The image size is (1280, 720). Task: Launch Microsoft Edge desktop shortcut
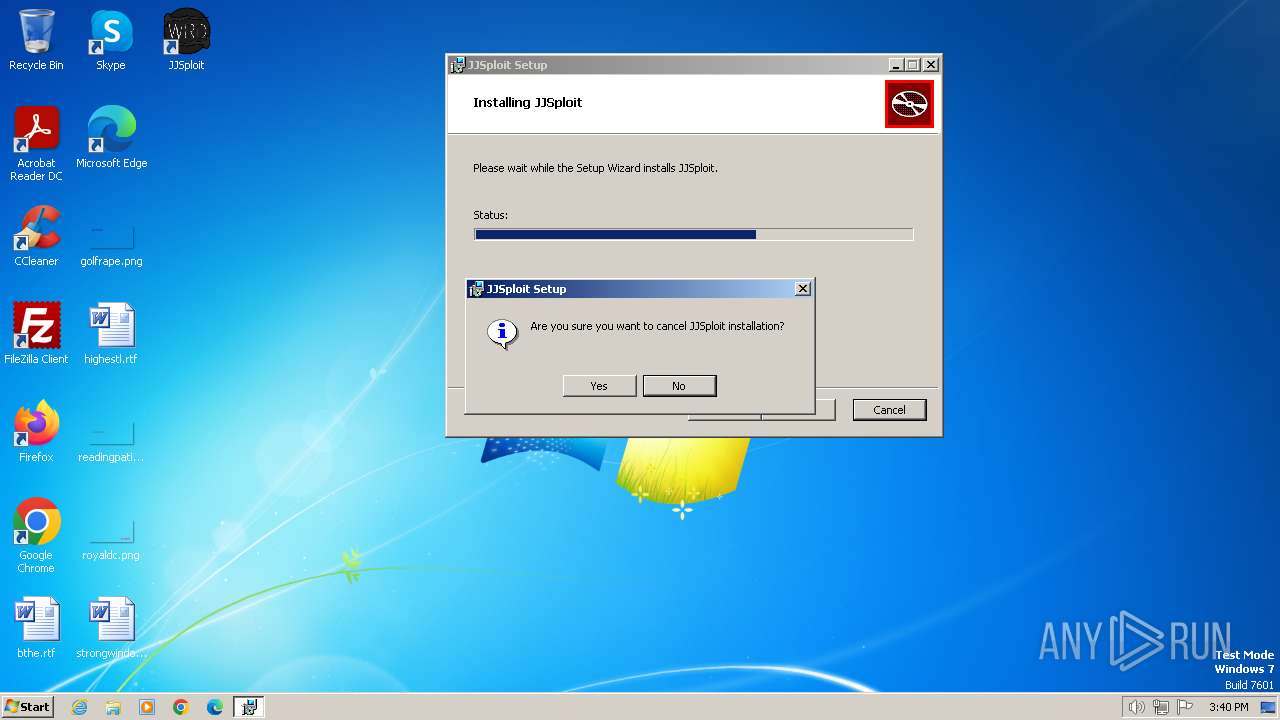tap(111, 138)
